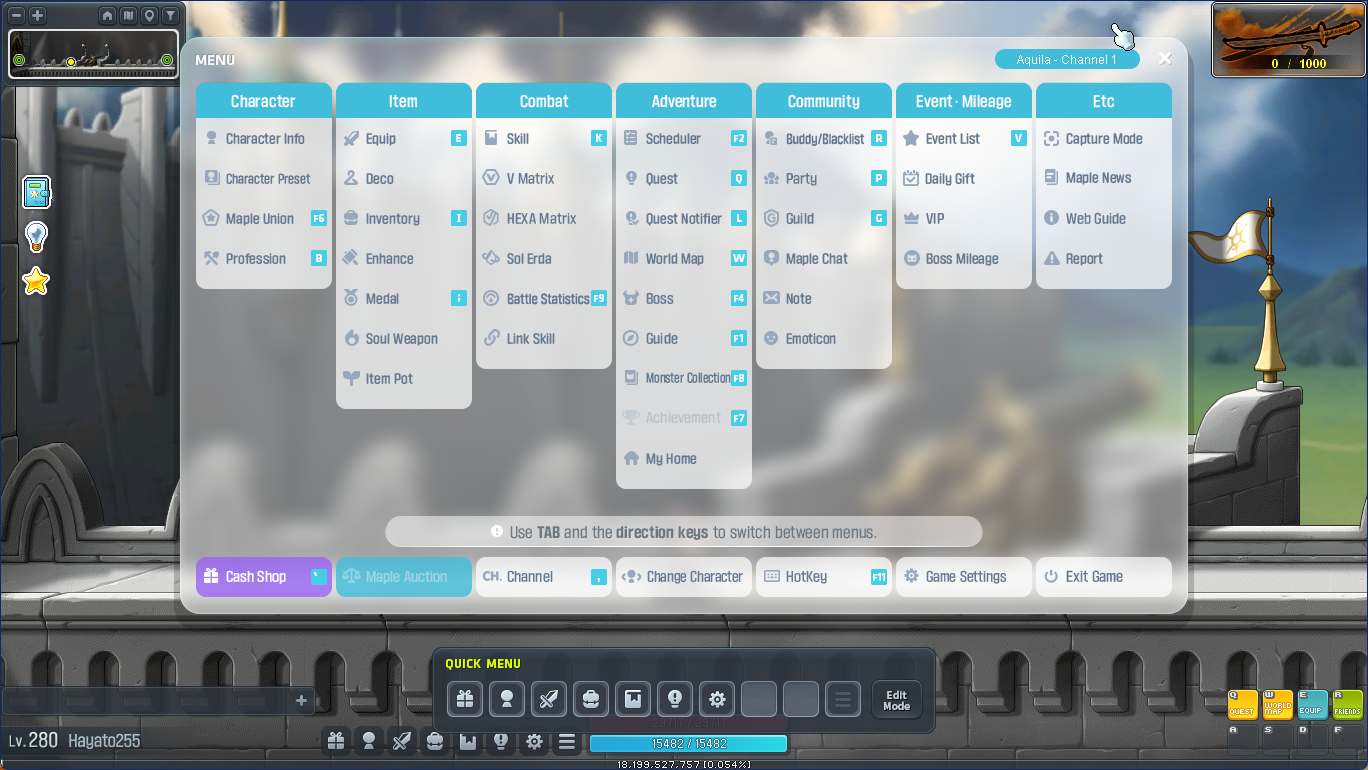Screen dimensions: 1368x770
Task: Click the gear icon in Quick Menu
Action: coord(717,699)
